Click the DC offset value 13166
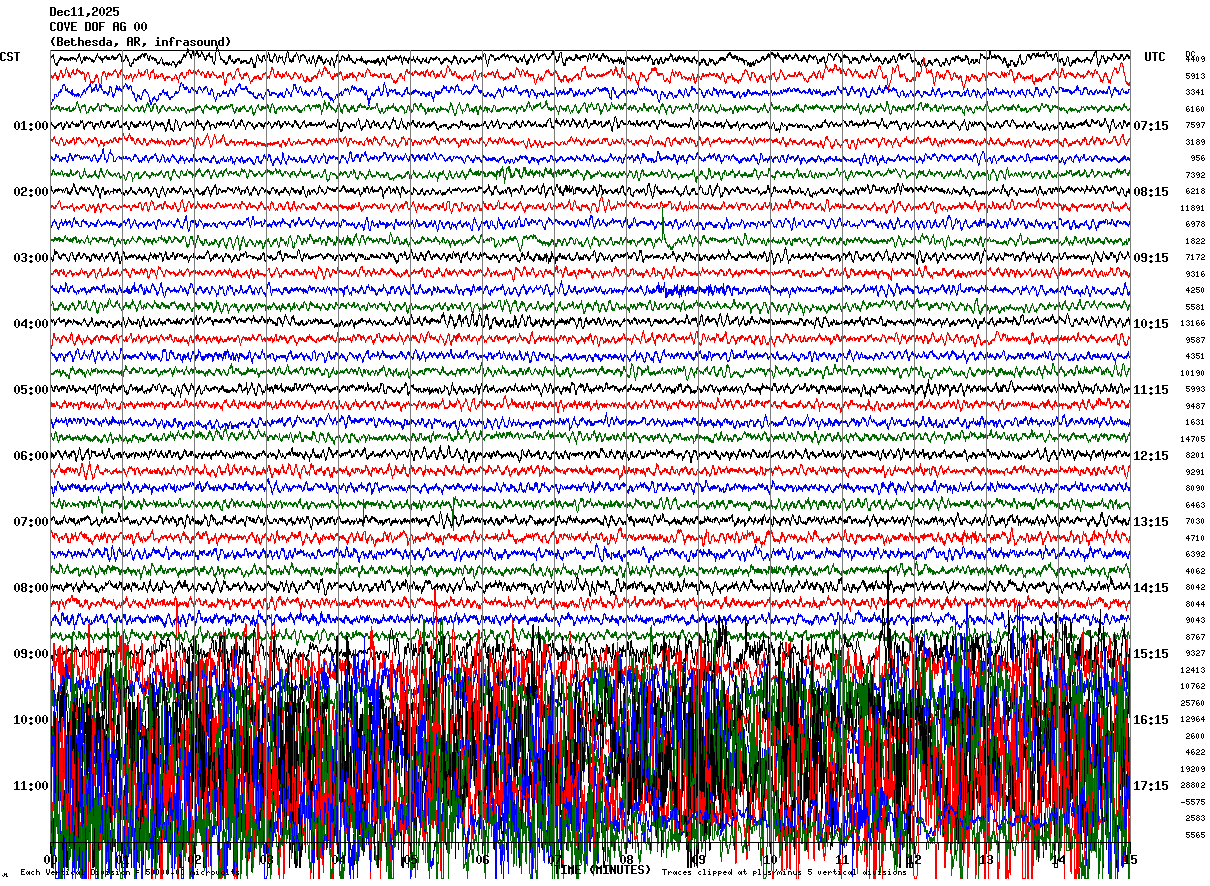The height and width of the screenshot is (886, 1210). pos(1192,324)
